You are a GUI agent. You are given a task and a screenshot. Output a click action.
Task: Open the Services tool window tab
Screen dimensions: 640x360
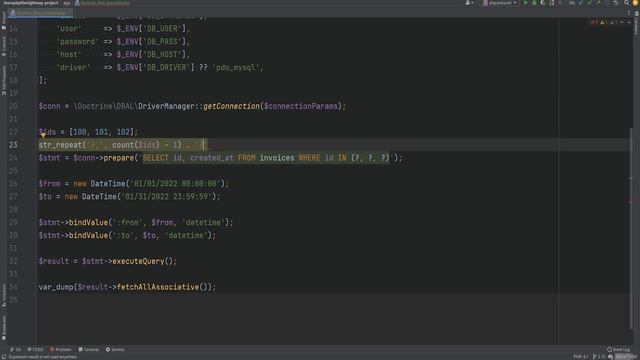coord(115,349)
